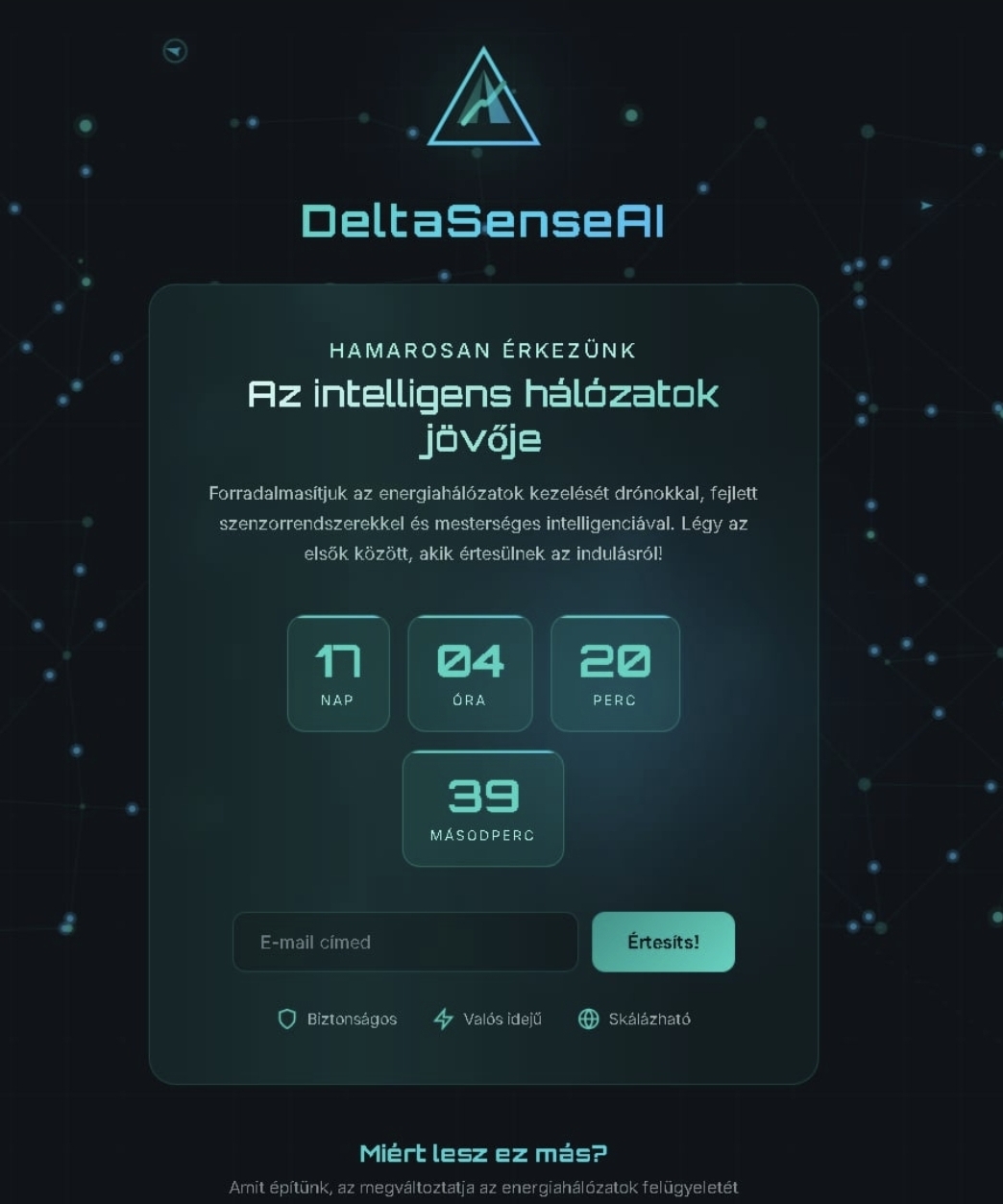This screenshot has height=1204, width=1003.
Task: Click the shield icon beside Biztonságos
Action: click(286, 1020)
